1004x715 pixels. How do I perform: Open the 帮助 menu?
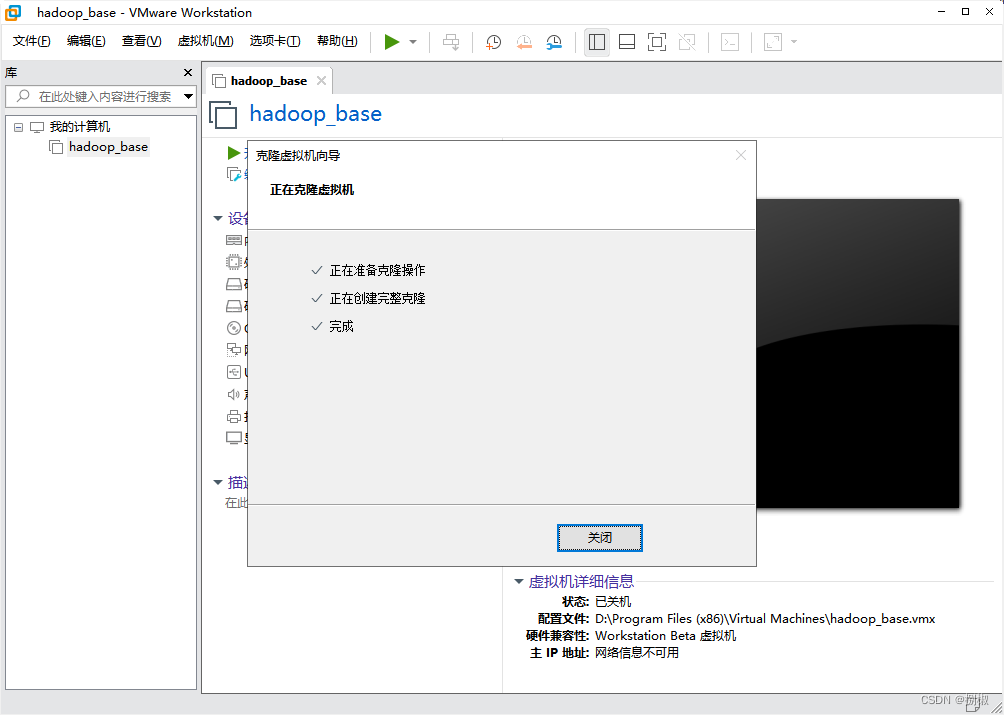pyautogui.click(x=337, y=41)
